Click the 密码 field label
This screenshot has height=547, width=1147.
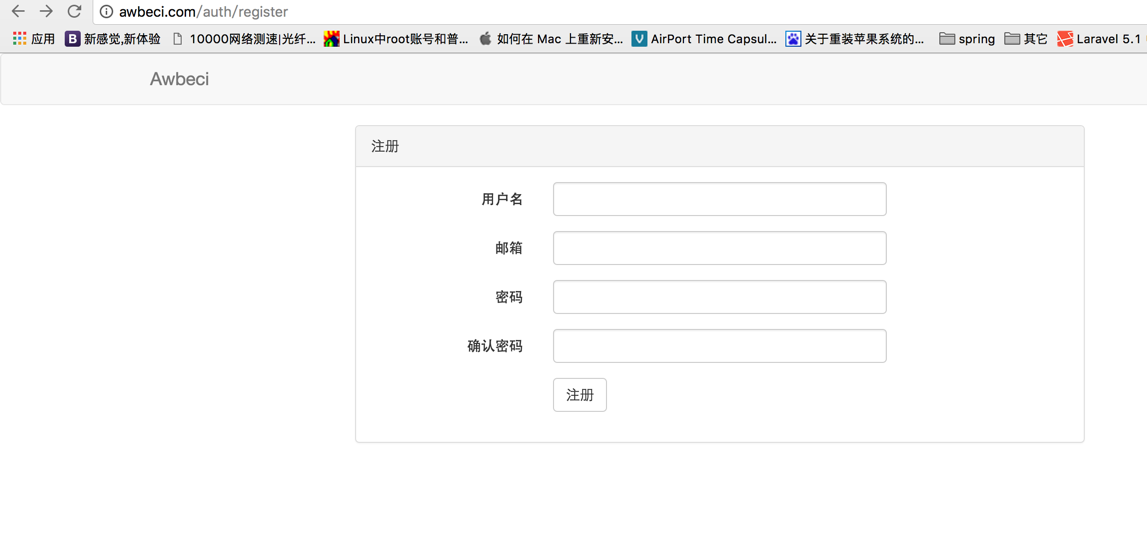tap(509, 297)
